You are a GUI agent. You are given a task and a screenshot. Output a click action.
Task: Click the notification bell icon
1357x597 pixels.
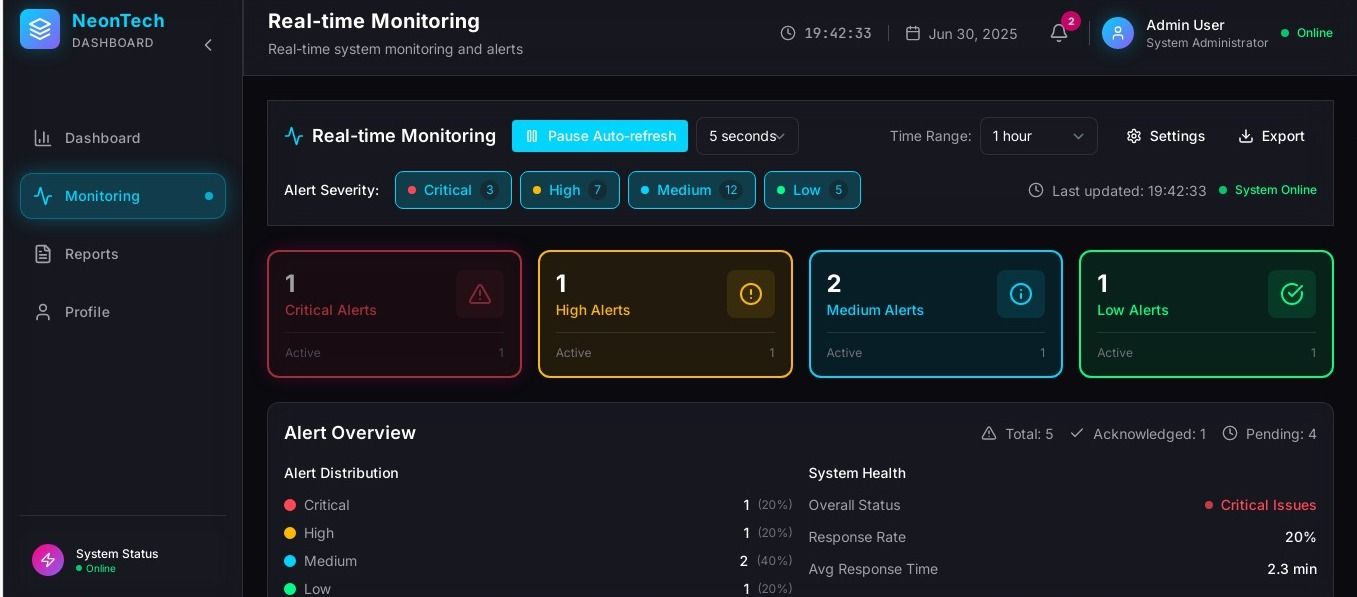(x=1058, y=33)
